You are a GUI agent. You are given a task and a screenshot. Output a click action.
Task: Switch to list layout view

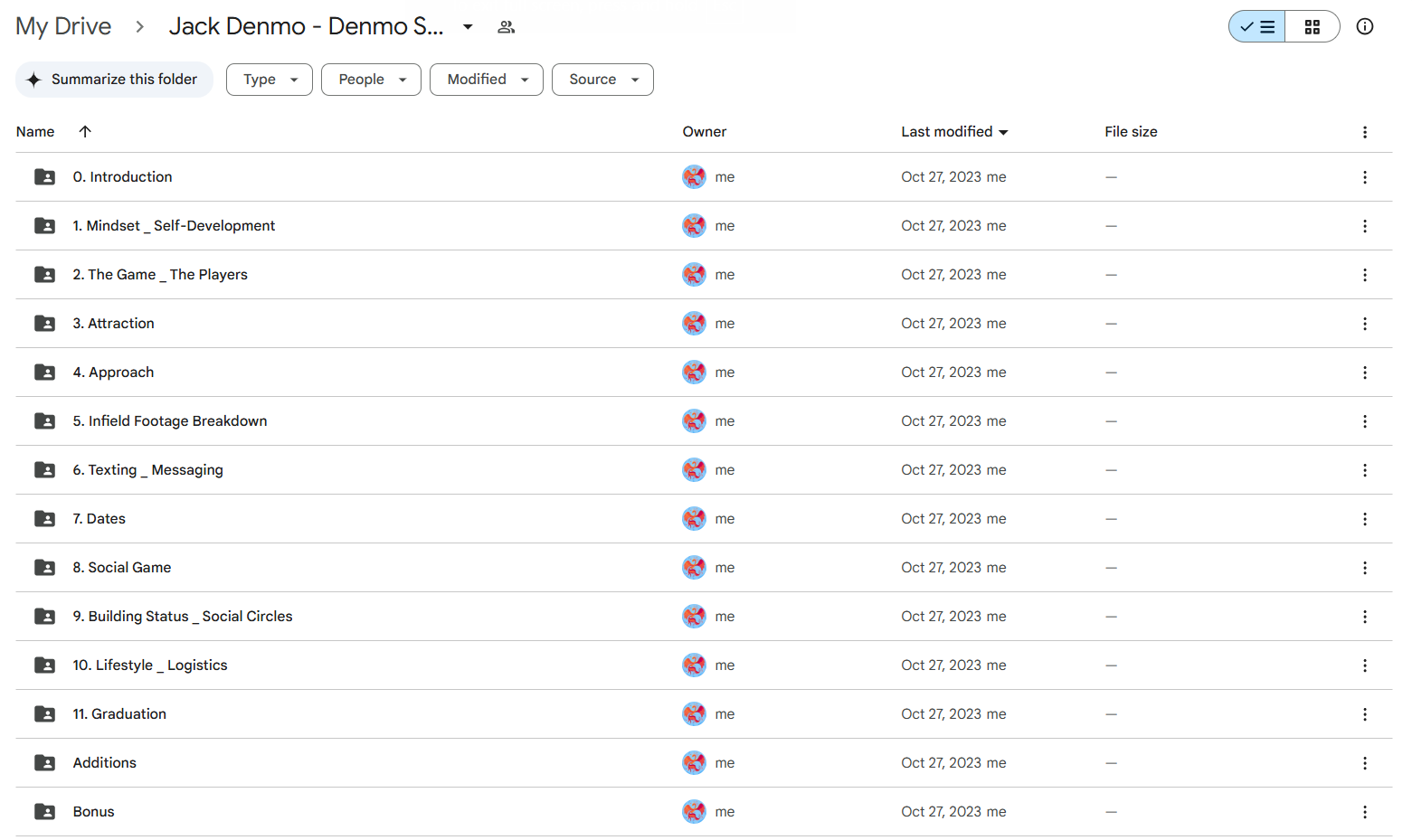tap(1256, 27)
